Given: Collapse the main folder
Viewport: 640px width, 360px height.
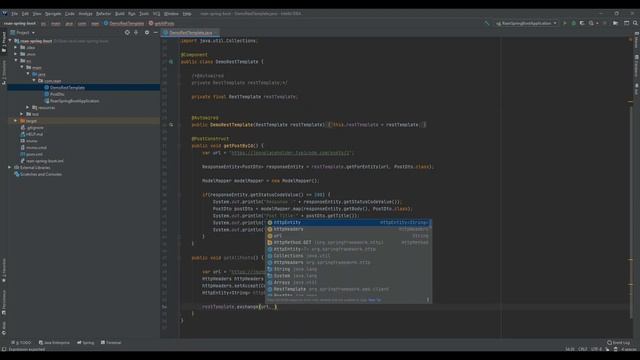Looking at the screenshot, I should pyautogui.click(x=22, y=67).
